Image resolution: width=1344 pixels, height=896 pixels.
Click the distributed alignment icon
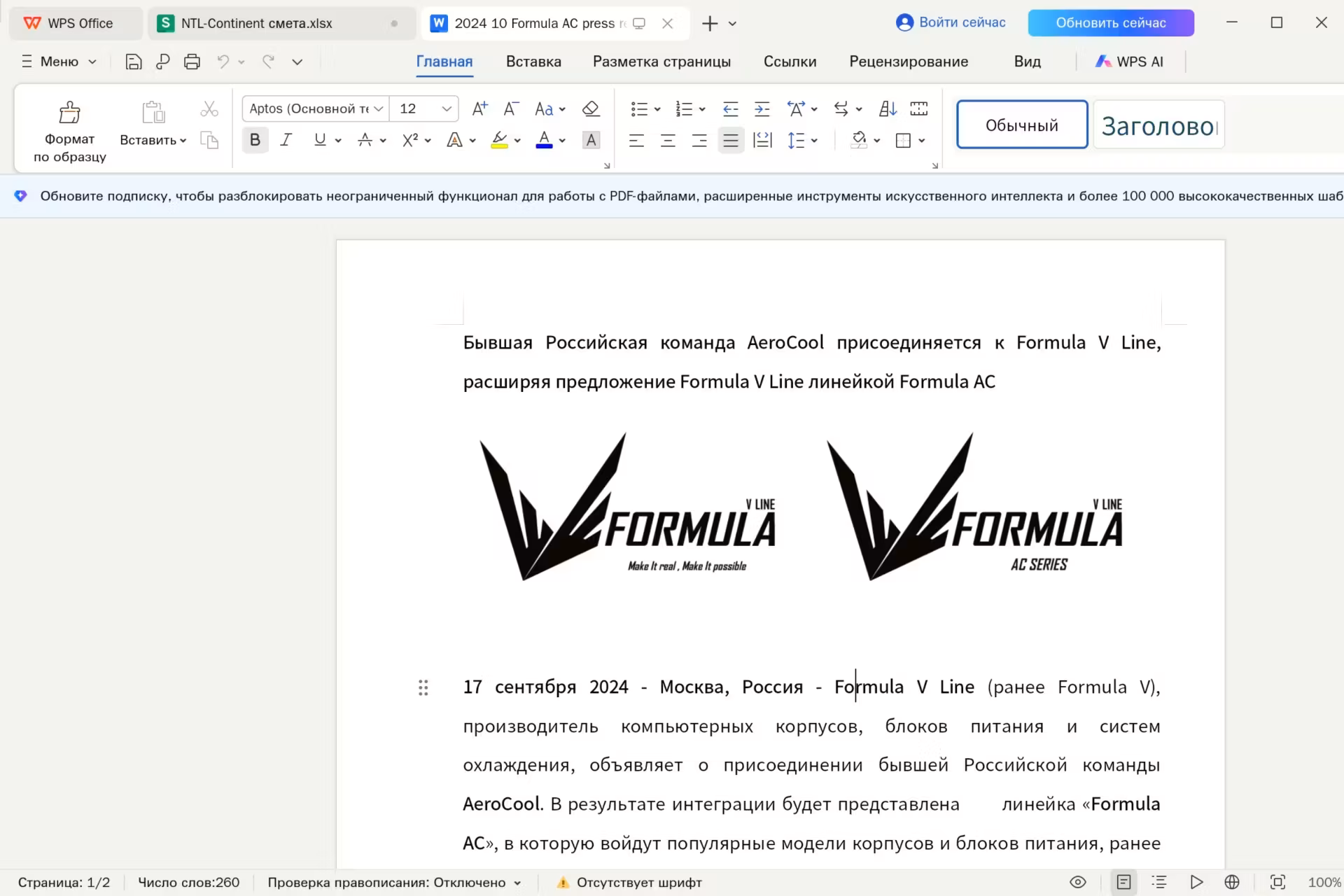762,140
